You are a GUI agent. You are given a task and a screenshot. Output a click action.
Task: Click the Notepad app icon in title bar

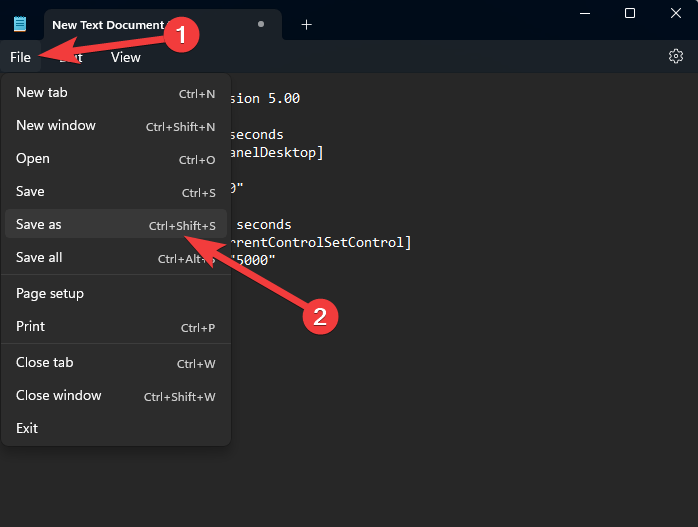[20, 24]
